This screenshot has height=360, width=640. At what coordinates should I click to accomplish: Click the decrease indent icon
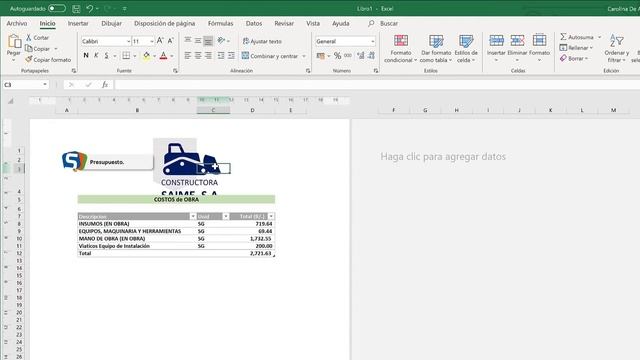(x=221, y=56)
